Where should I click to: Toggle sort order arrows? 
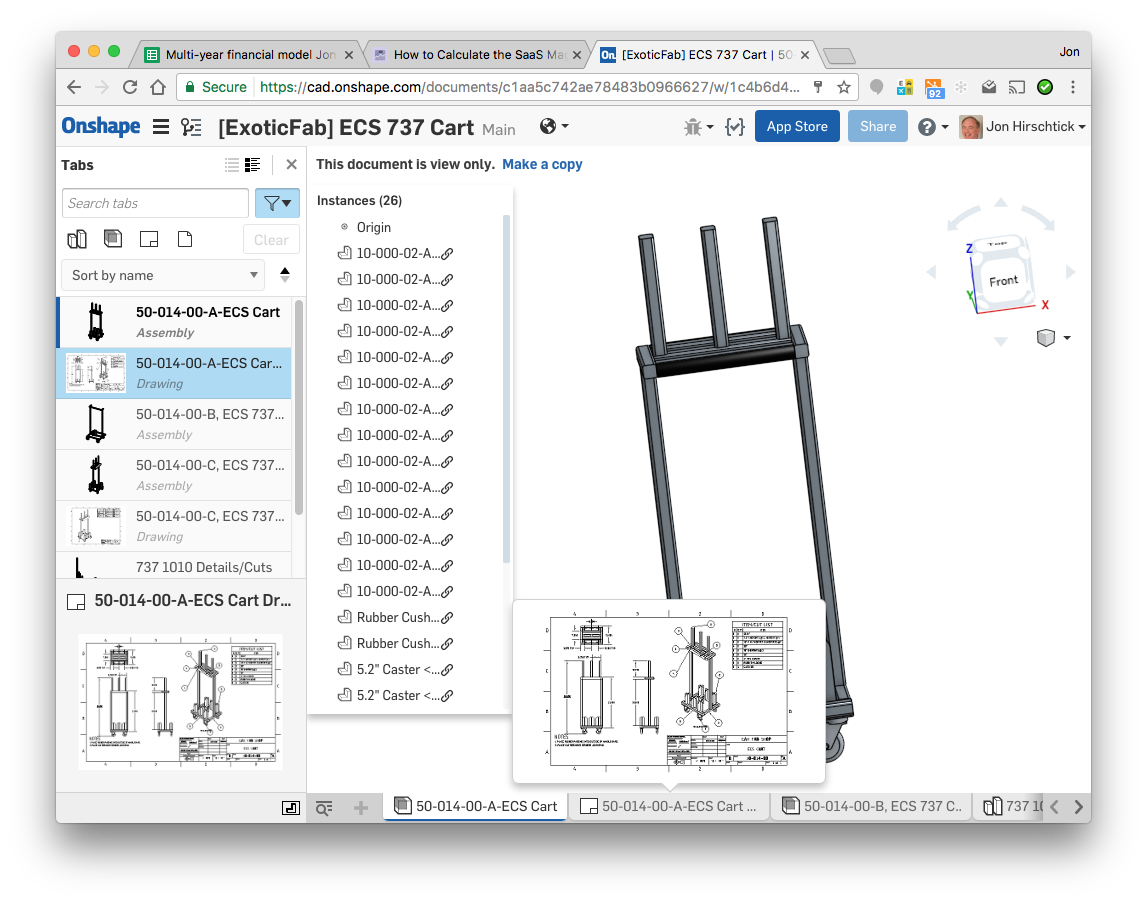point(285,275)
